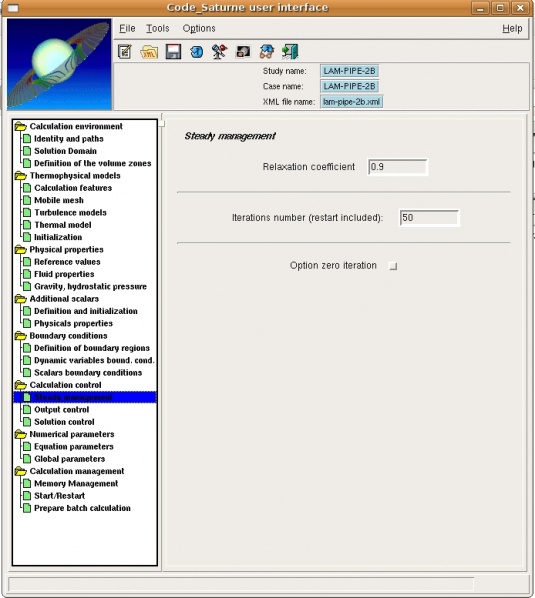This screenshot has width=535, height=598.
Task: Open the Tools menu
Action: (157, 28)
